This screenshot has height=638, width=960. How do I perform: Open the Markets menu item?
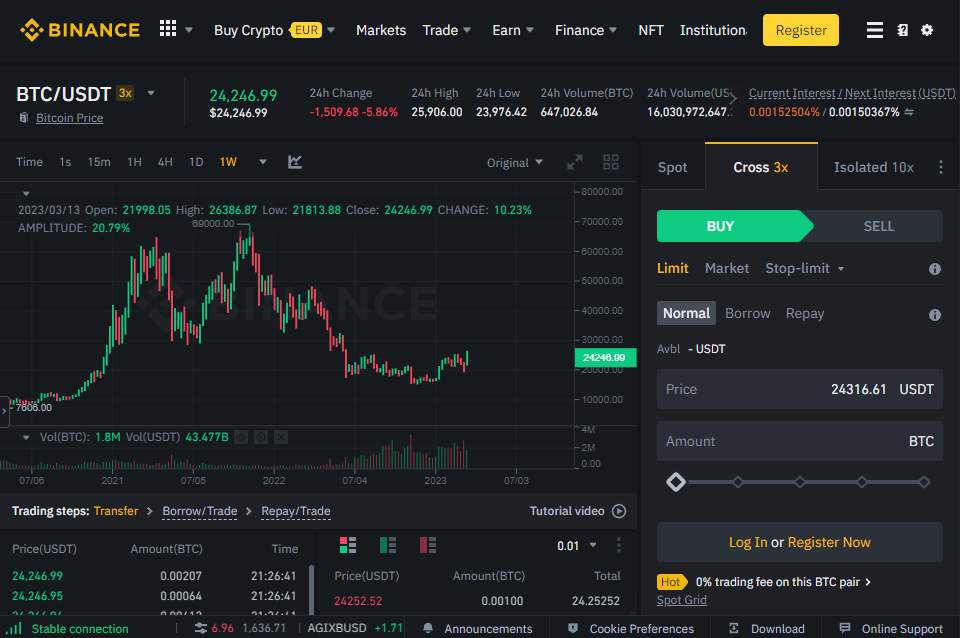pos(381,30)
